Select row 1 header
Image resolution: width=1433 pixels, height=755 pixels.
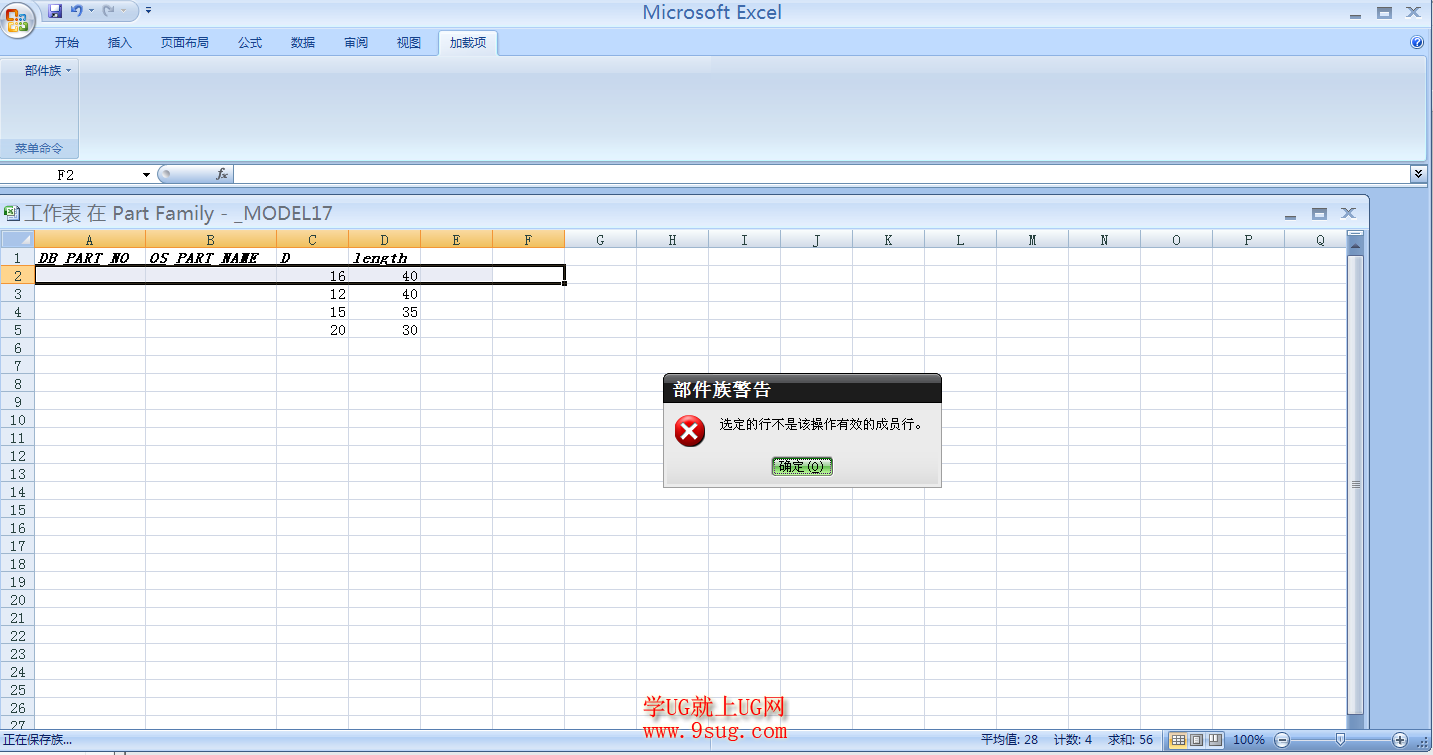17,257
